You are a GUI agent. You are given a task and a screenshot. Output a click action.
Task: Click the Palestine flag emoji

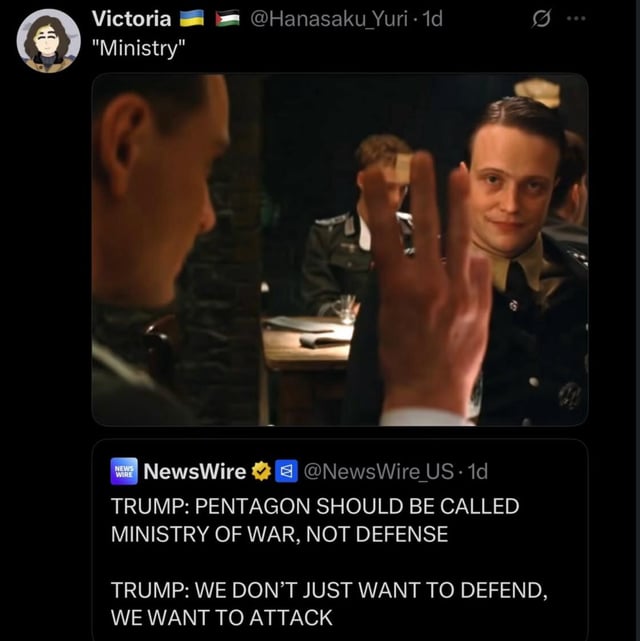pos(227,19)
